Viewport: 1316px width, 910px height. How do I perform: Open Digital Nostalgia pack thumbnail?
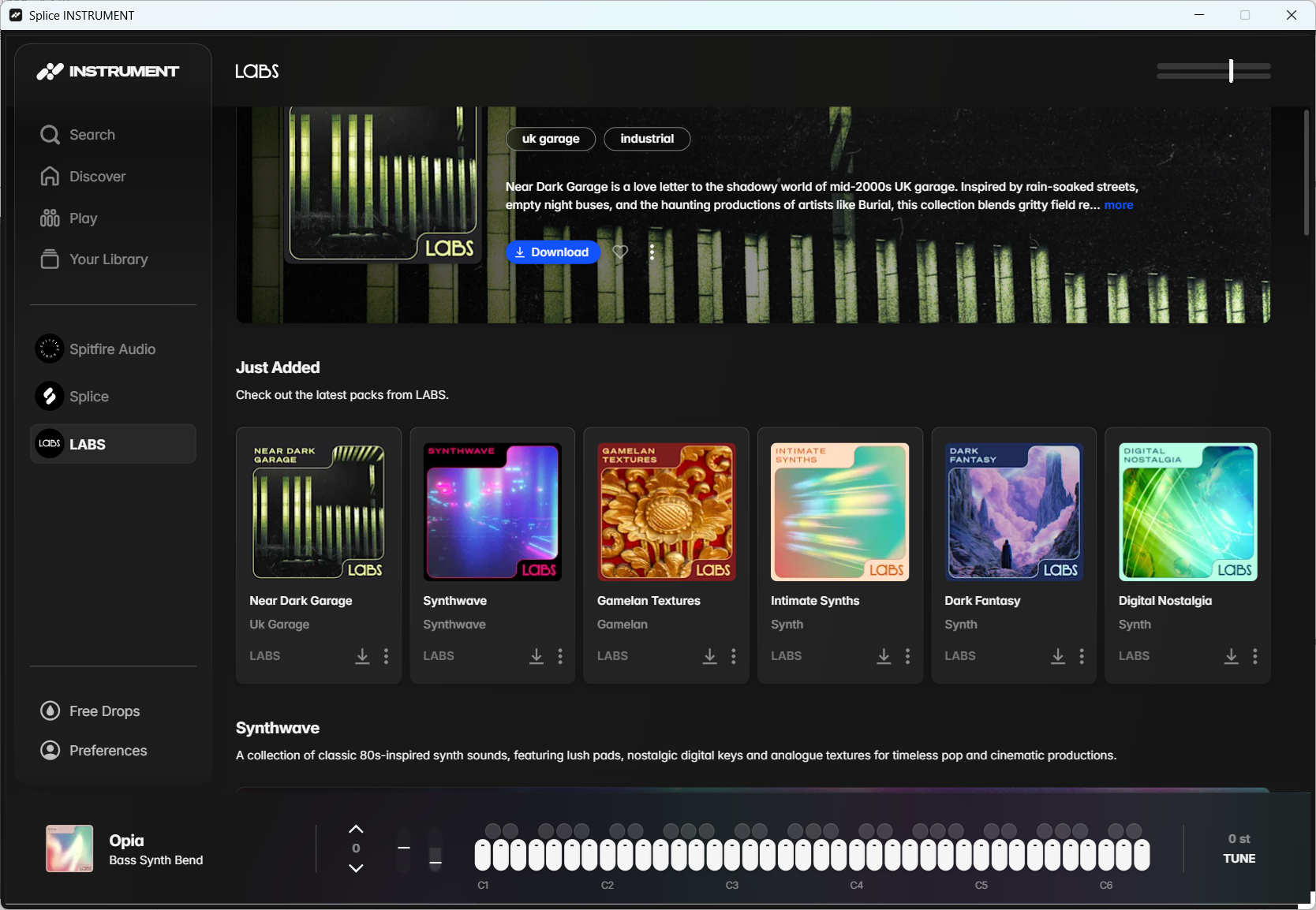coord(1188,513)
